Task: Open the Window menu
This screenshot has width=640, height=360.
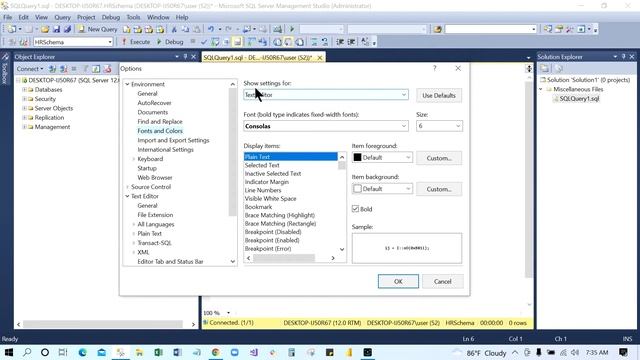Action: tap(158, 17)
